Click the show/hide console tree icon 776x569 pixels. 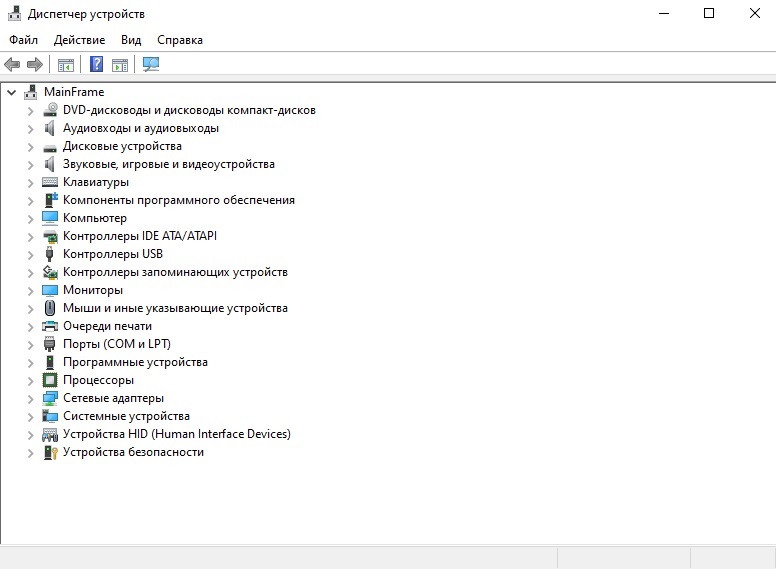[66, 65]
